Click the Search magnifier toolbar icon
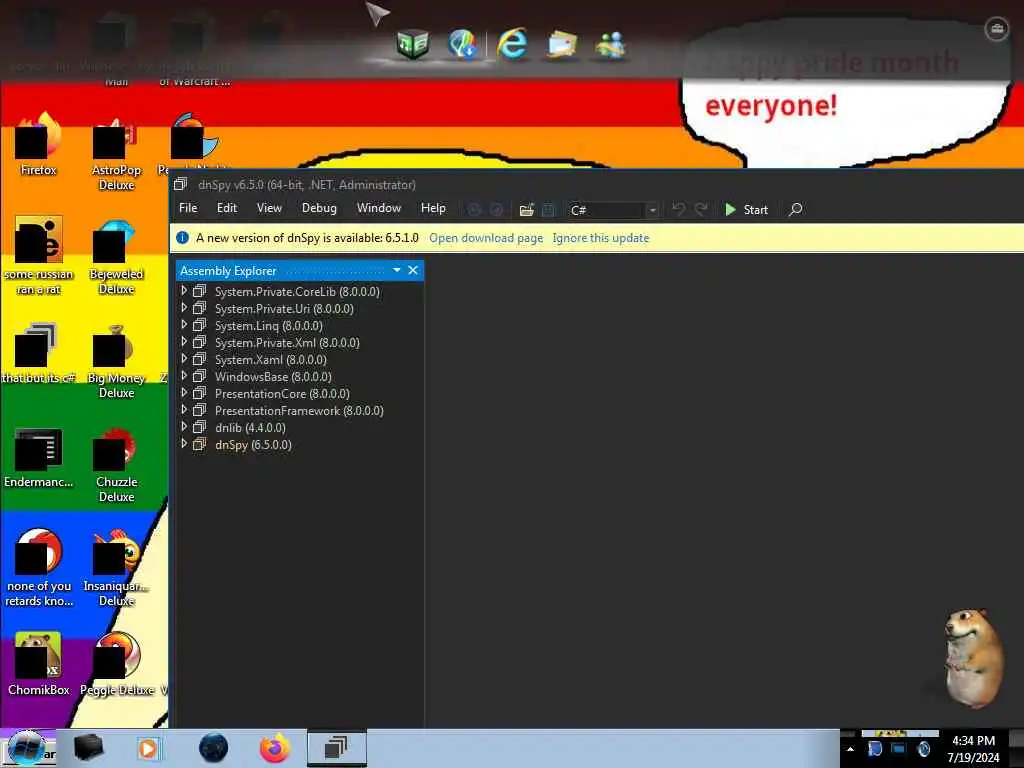 795,210
